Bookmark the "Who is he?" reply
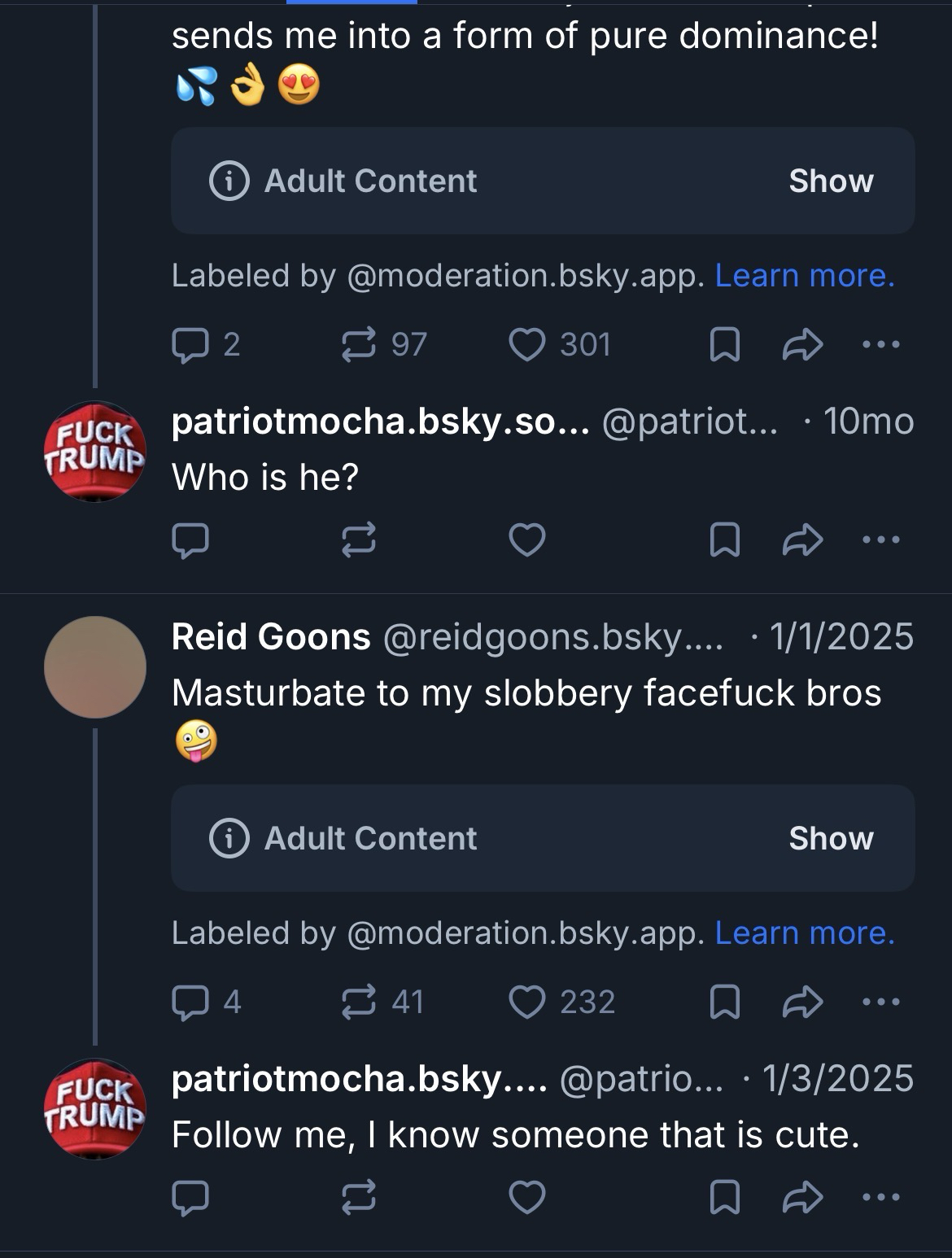Screen dimensions: 952x1258 [x=724, y=539]
